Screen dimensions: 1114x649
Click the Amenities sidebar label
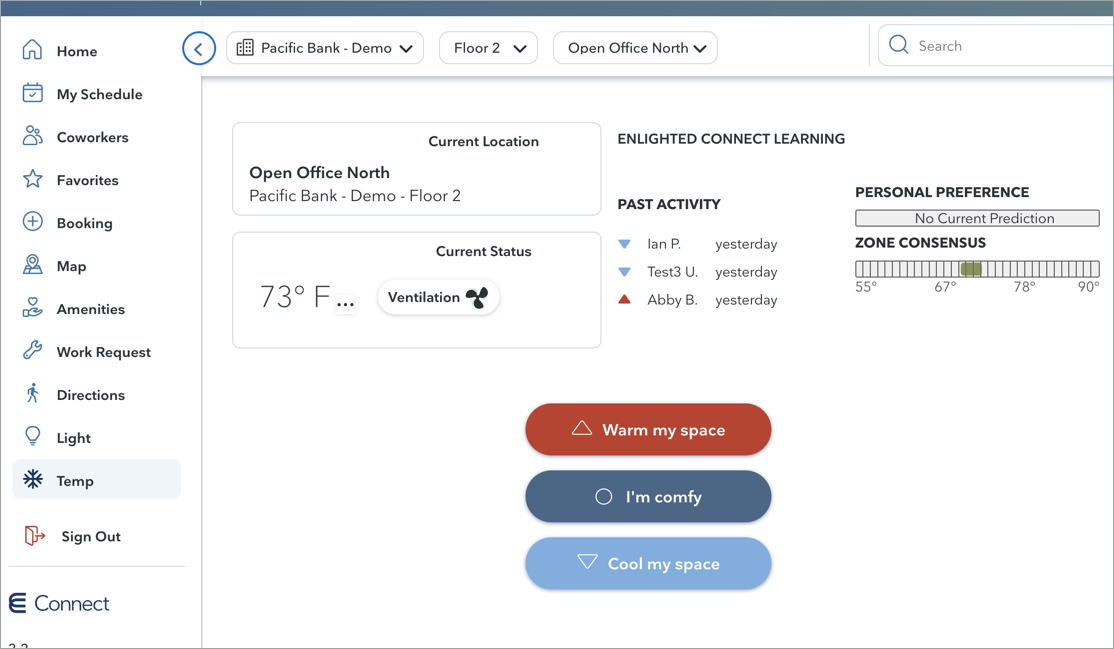pos(91,309)
